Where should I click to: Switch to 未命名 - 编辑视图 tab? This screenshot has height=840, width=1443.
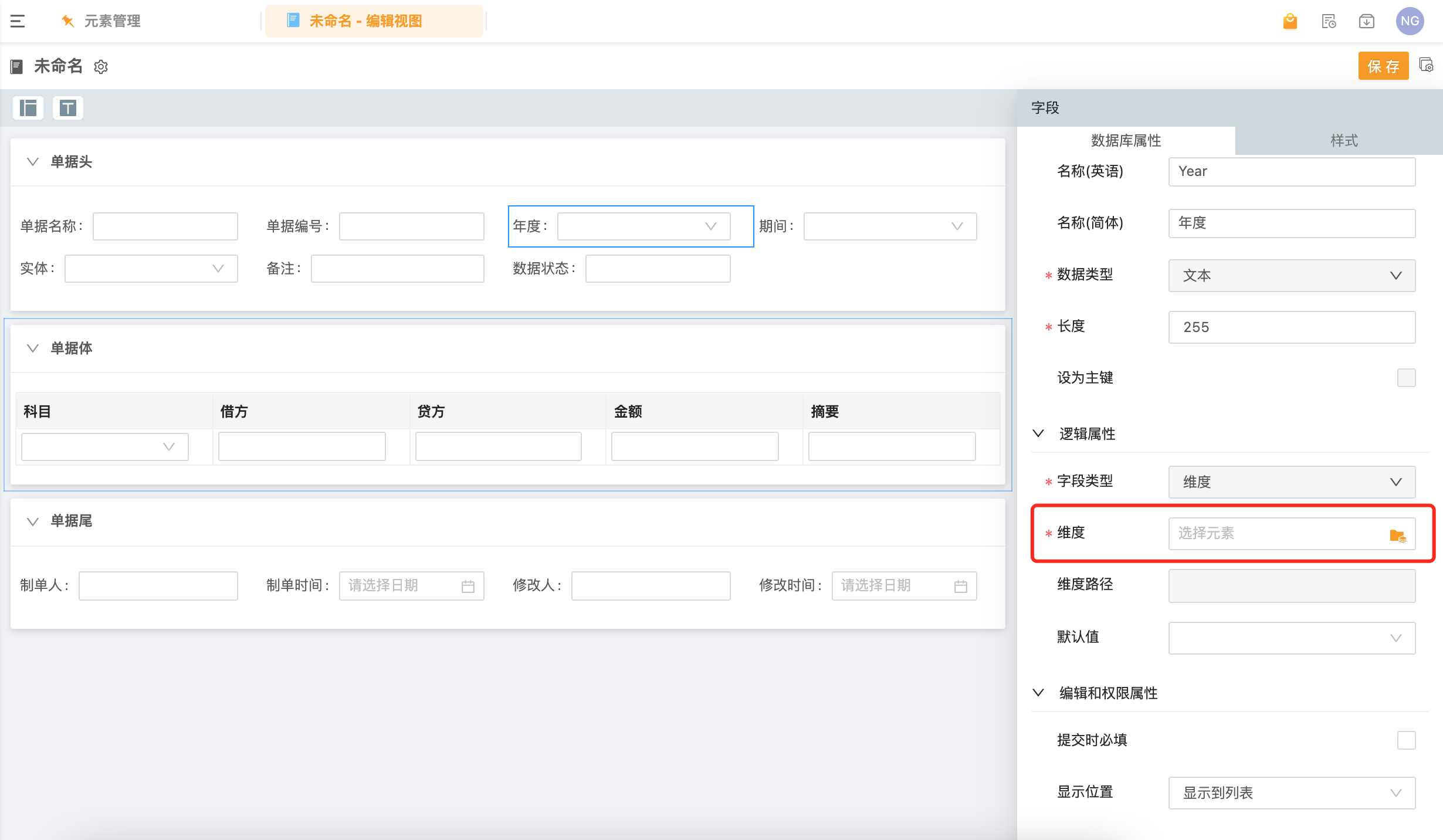point(374,21)
